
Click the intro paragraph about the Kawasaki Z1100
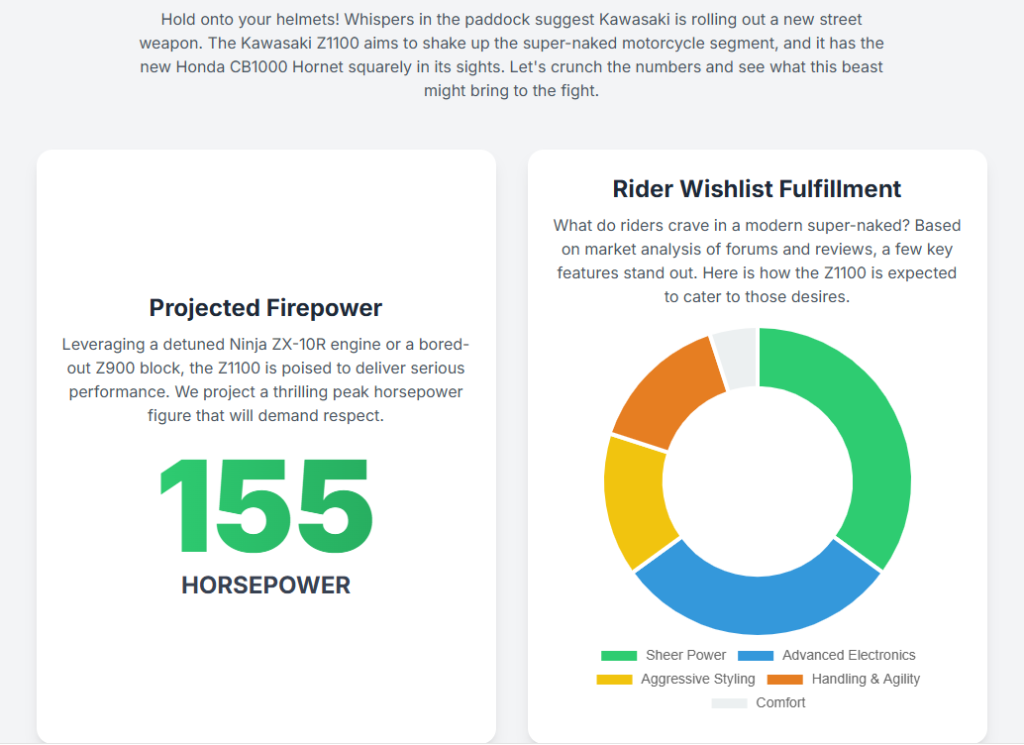pyautogui.click(x=511, y=55)
